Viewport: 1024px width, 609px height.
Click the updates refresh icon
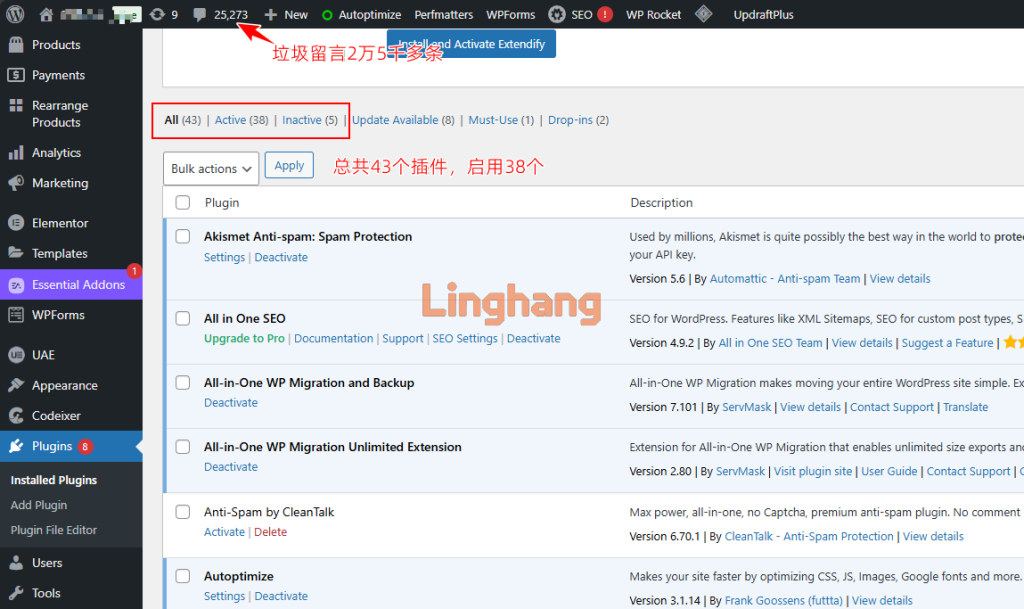[x=157, y=15]
